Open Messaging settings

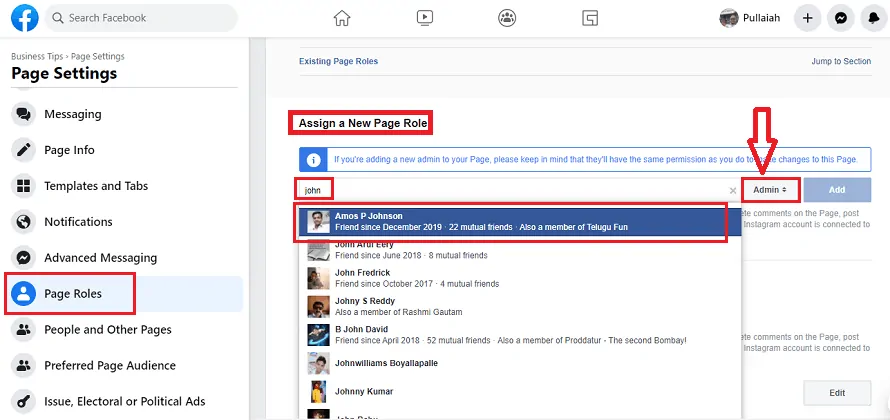coord(127,114)
